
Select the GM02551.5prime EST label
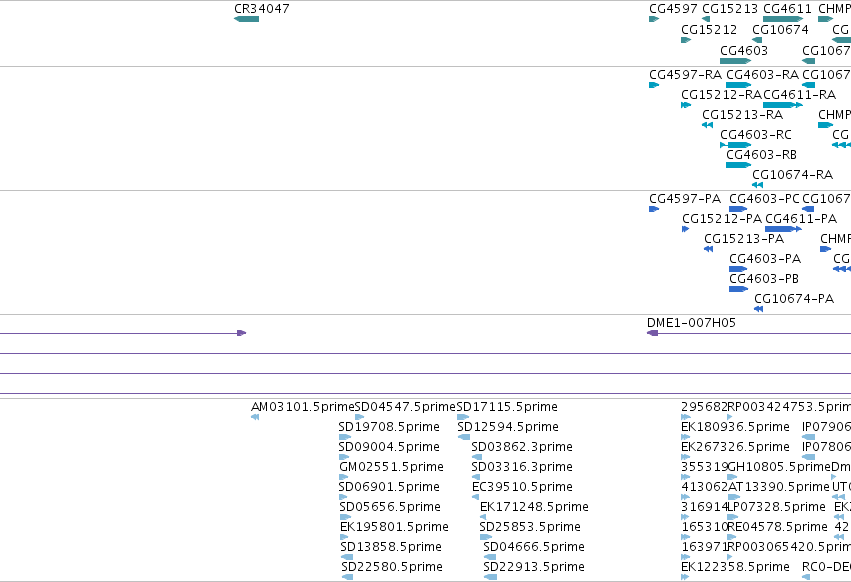391,467
